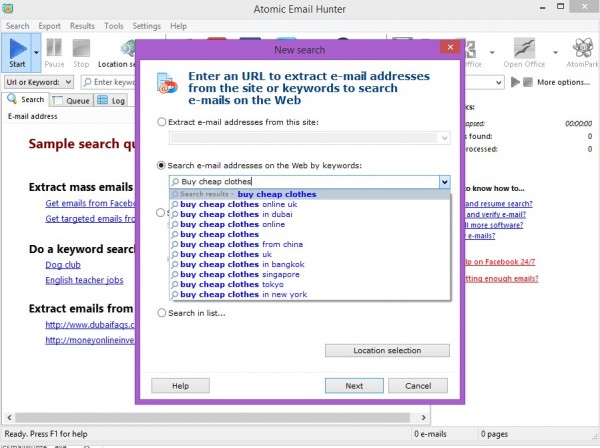Click the Help button in dialog
The image size is (600, 448).
tap(180, 386)
